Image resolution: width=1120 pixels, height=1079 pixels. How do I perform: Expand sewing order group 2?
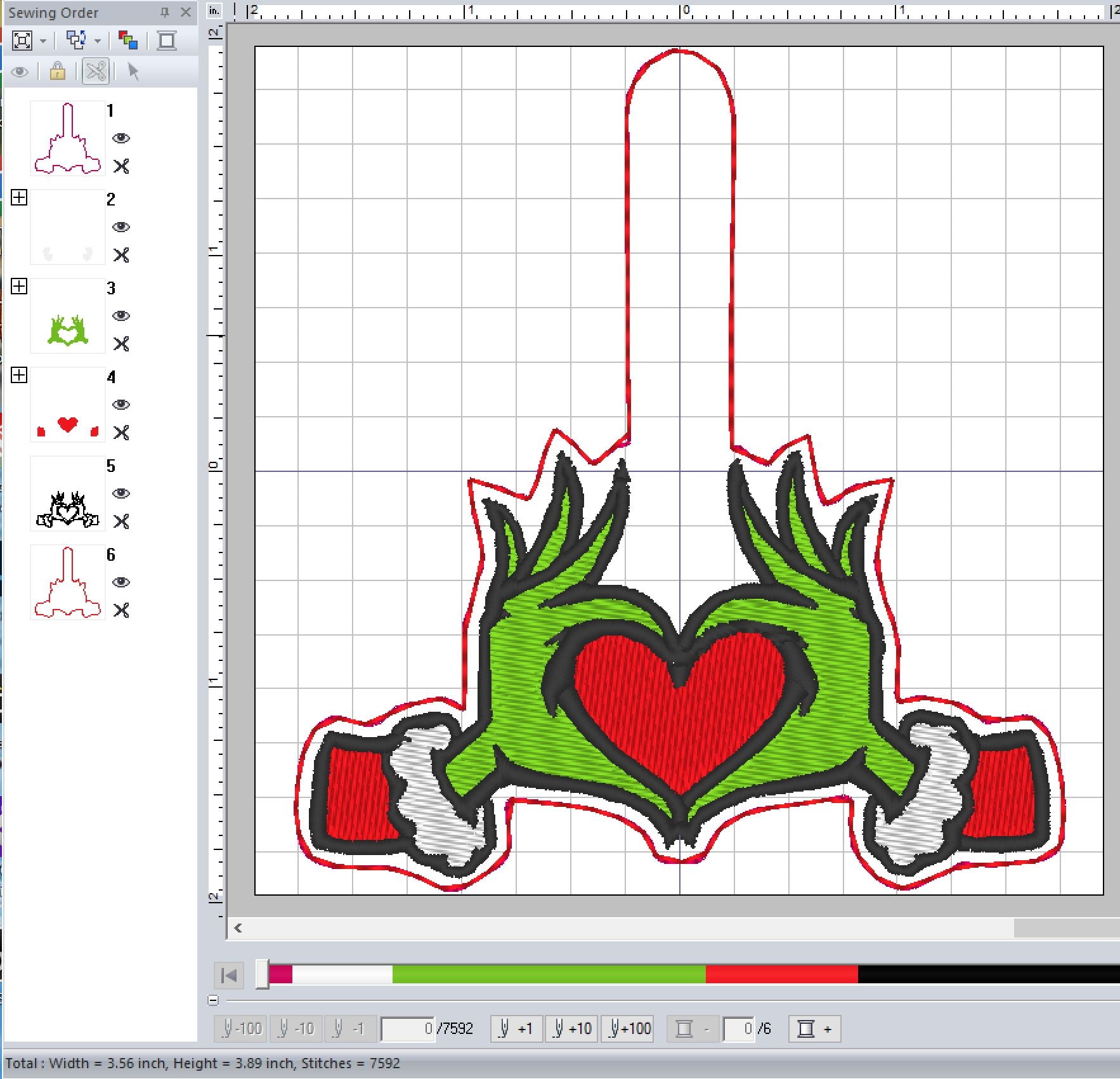pyautogui.click(x=20, y=198)
